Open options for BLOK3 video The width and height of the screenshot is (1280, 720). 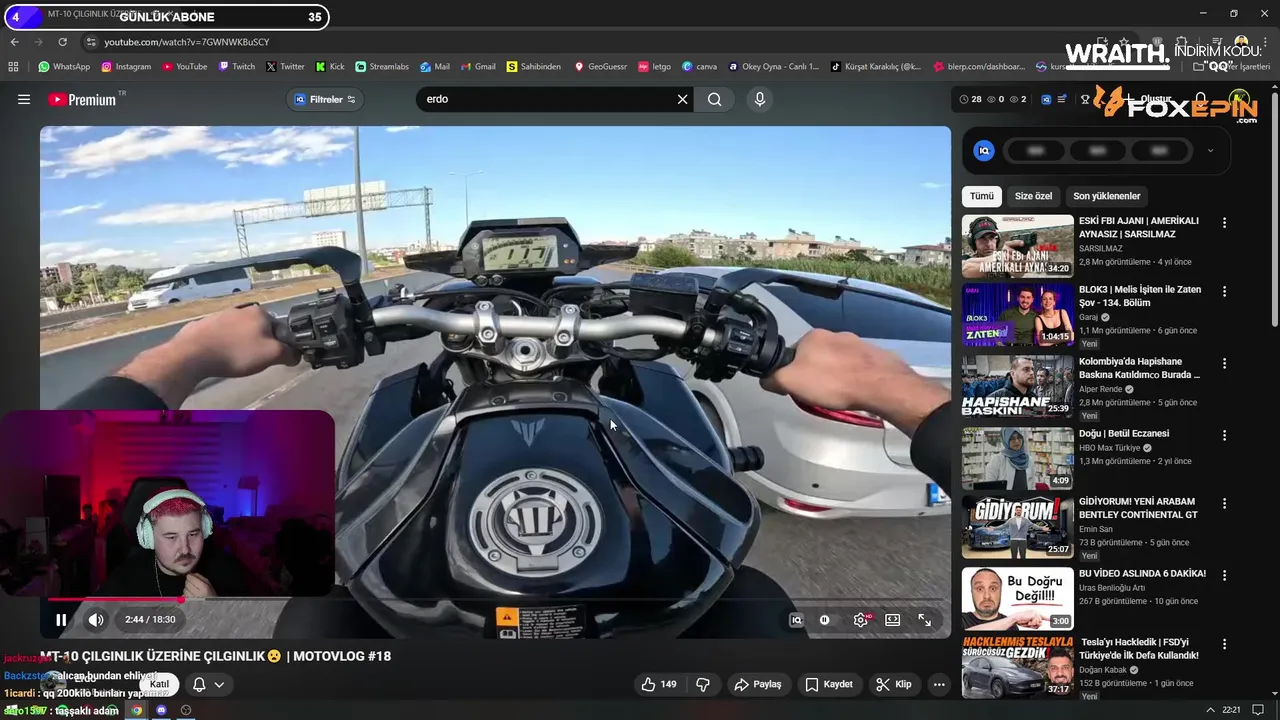[x=1224, y=291]
